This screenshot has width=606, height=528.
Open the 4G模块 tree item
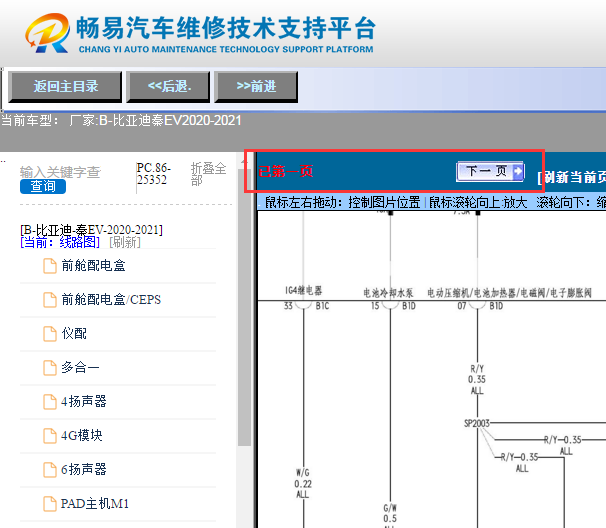pyautogui.click(x=82, y=435)
